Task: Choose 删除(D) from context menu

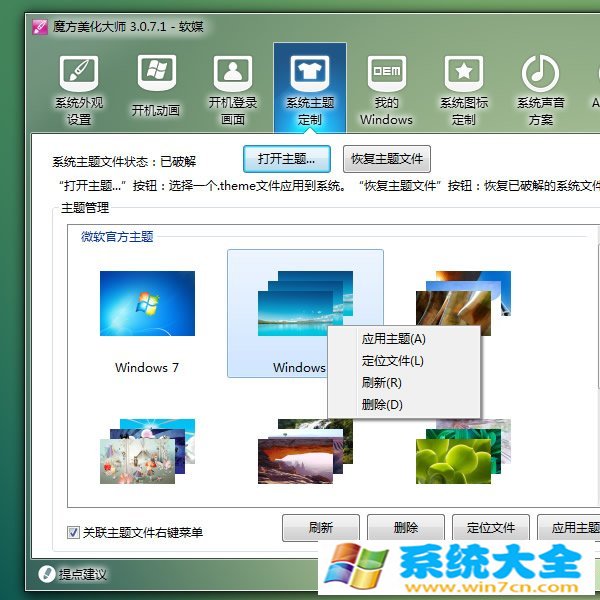Action: [404, 404]
